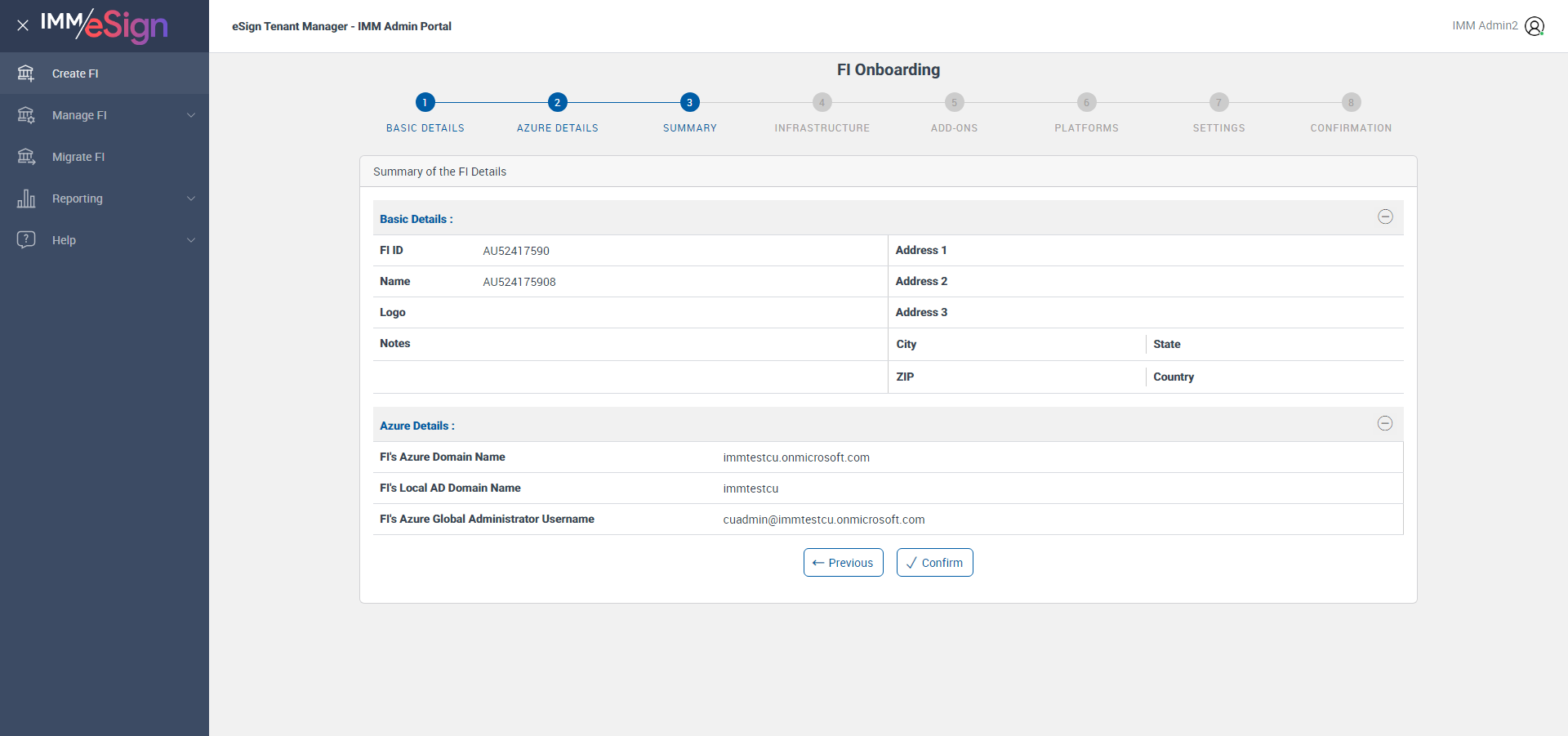Select the INFRASTRUCTURE step label
Image resolution: width=1568 pixels, height=736 pixels.
pyautogui.click(x=822, y=128)
